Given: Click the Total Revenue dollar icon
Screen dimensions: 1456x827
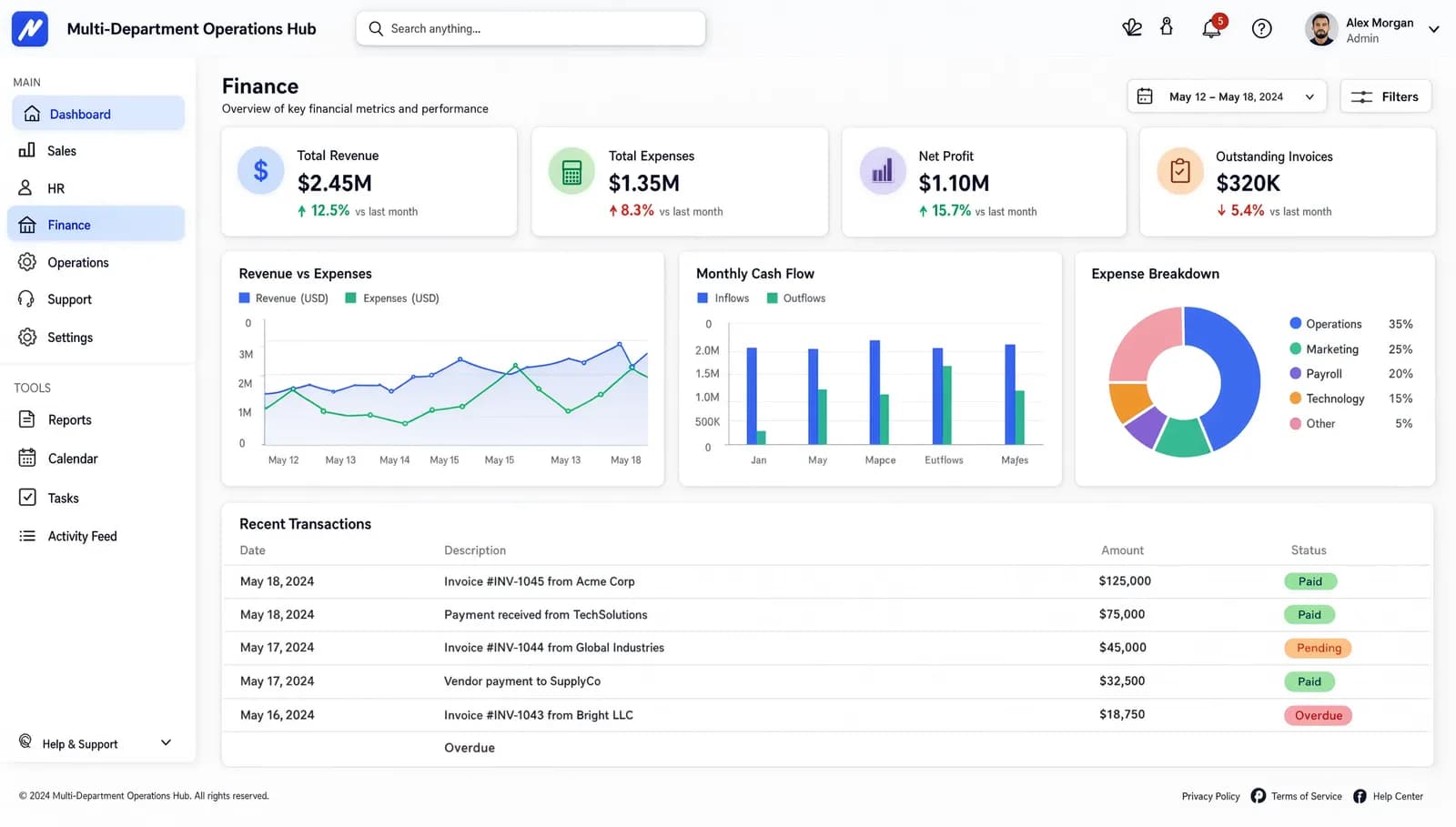Looking at the screenshot, I should 260,170.
